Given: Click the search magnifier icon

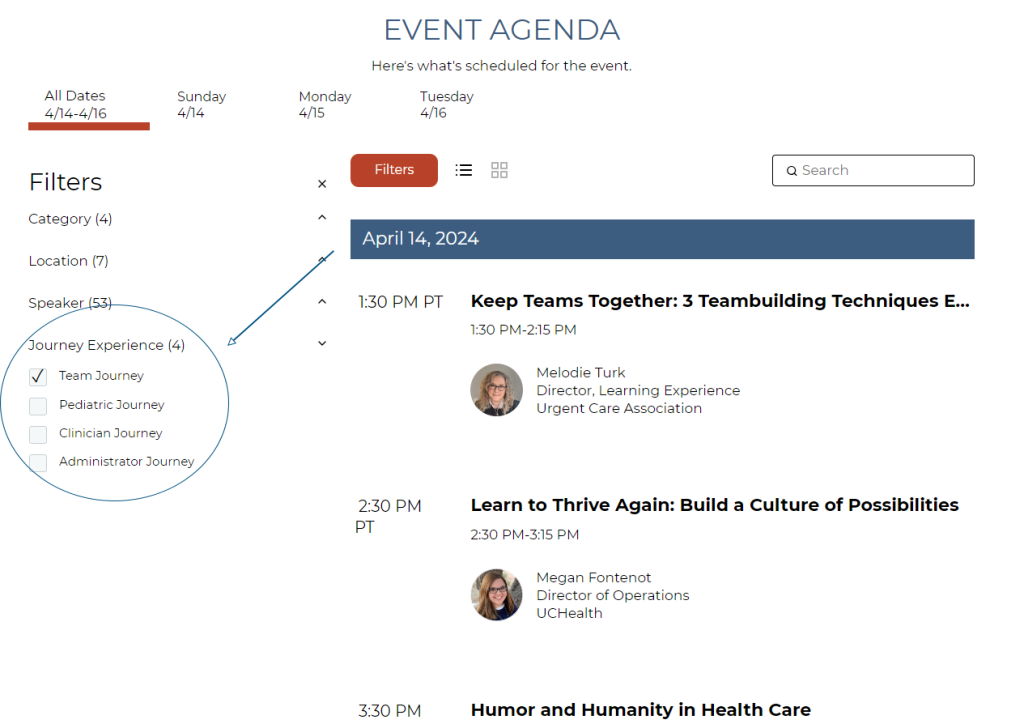Looking at the screenshot, I should click(x=791, y=171).
